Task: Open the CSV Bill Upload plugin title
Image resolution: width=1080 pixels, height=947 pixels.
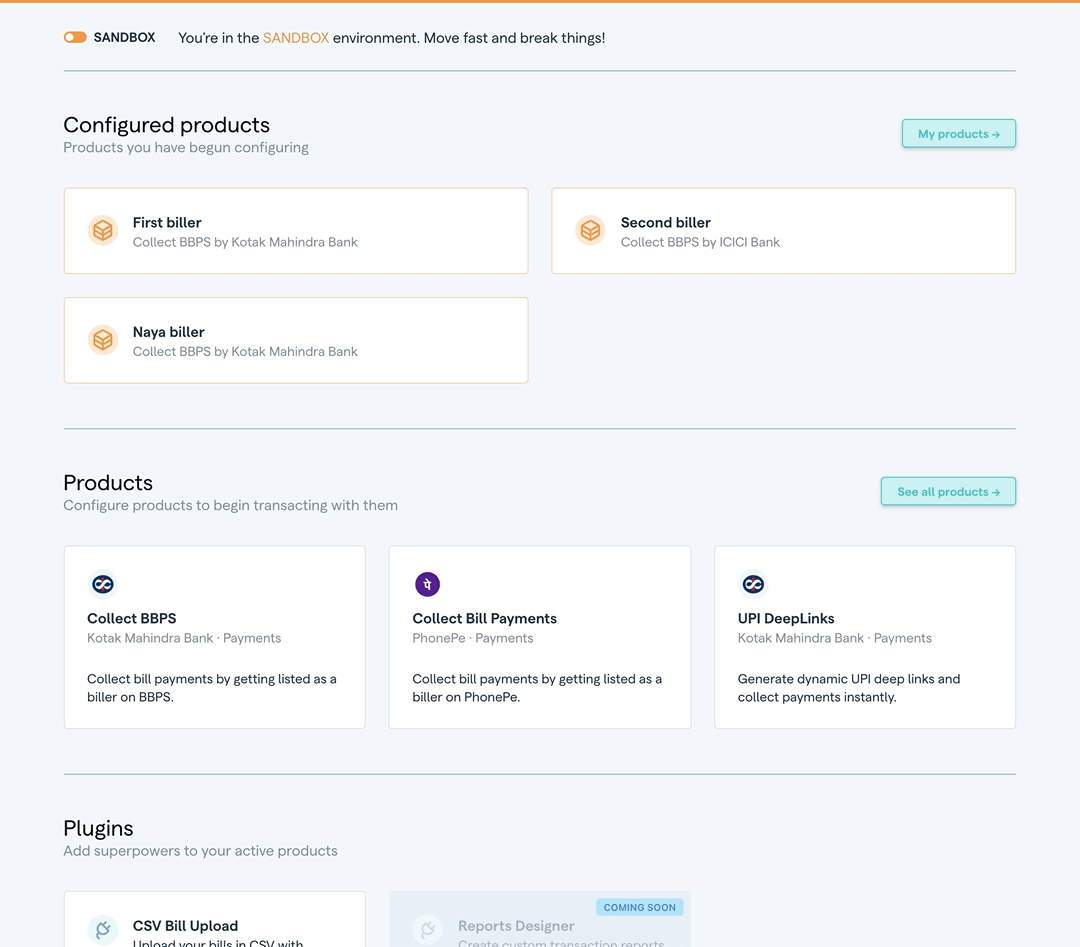Action: click(185, 926)
